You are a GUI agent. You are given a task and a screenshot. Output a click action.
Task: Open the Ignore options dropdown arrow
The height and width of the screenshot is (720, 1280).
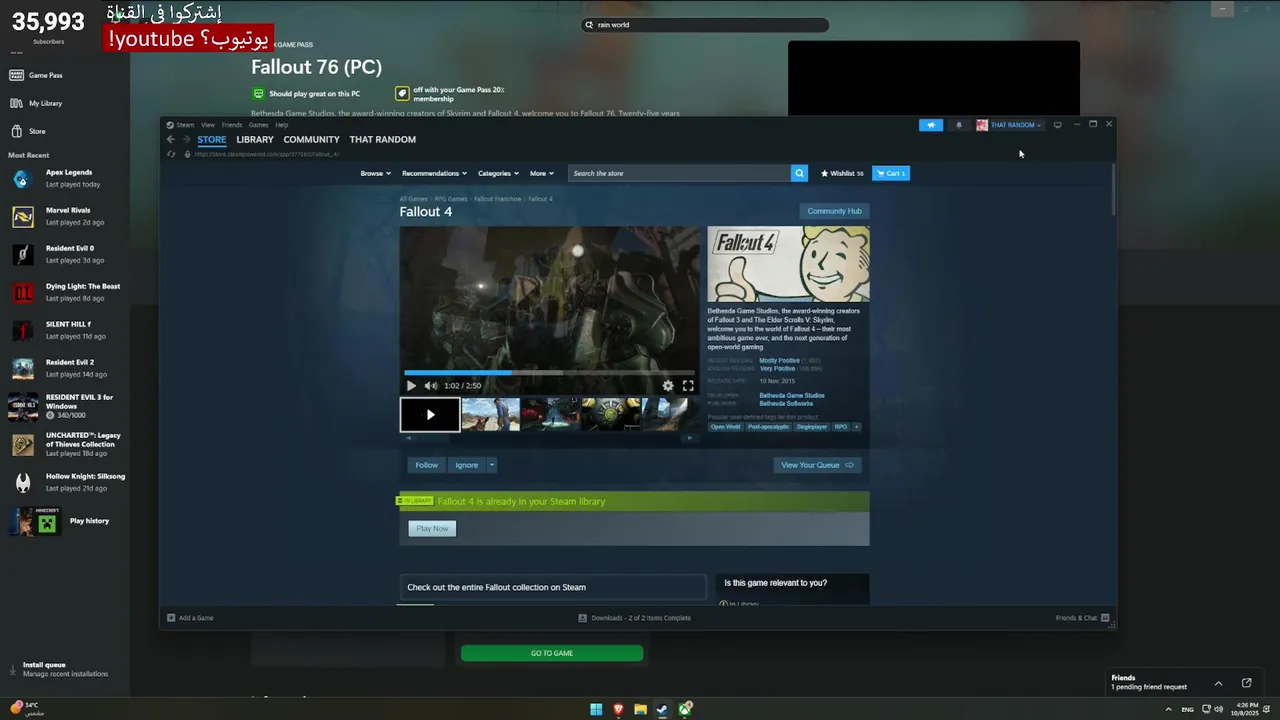[491, 465]
